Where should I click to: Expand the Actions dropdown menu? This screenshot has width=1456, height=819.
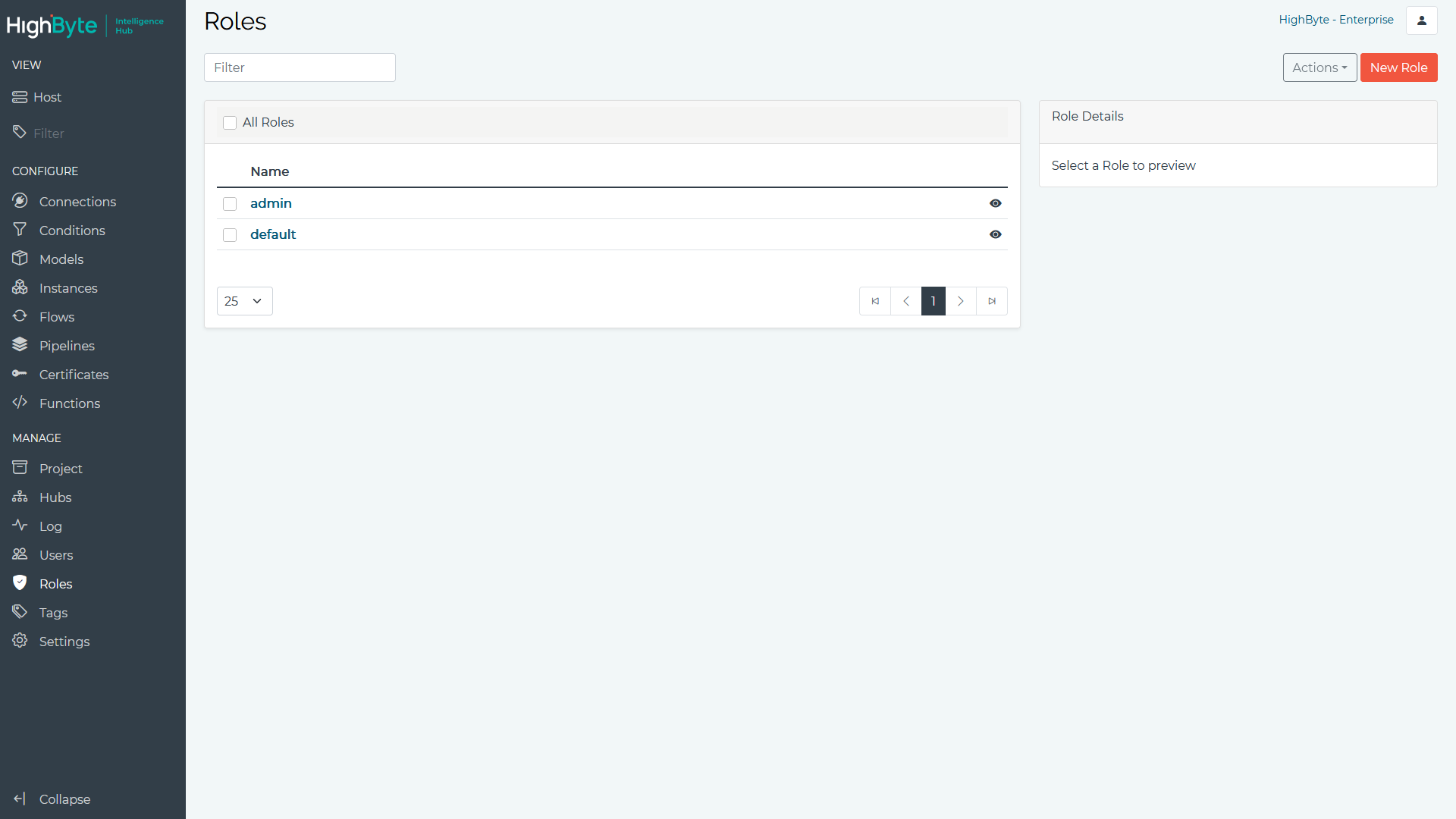1317,67
